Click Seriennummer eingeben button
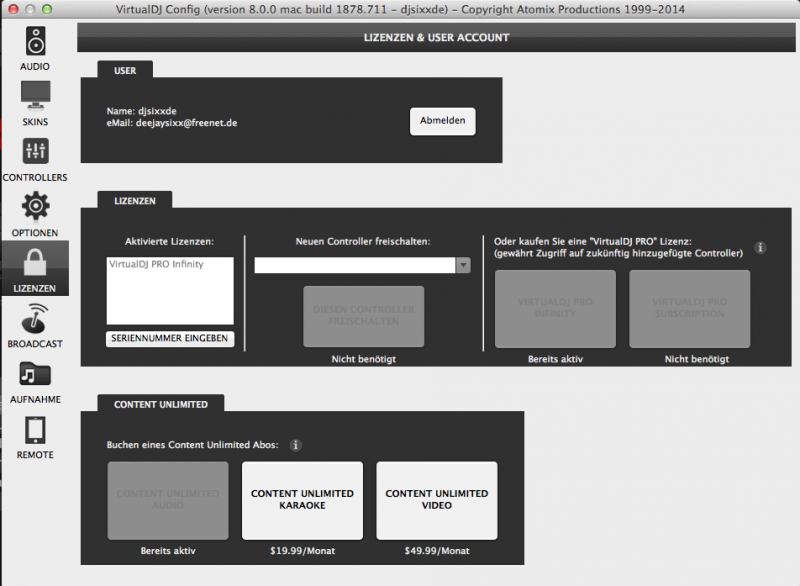 170,338
